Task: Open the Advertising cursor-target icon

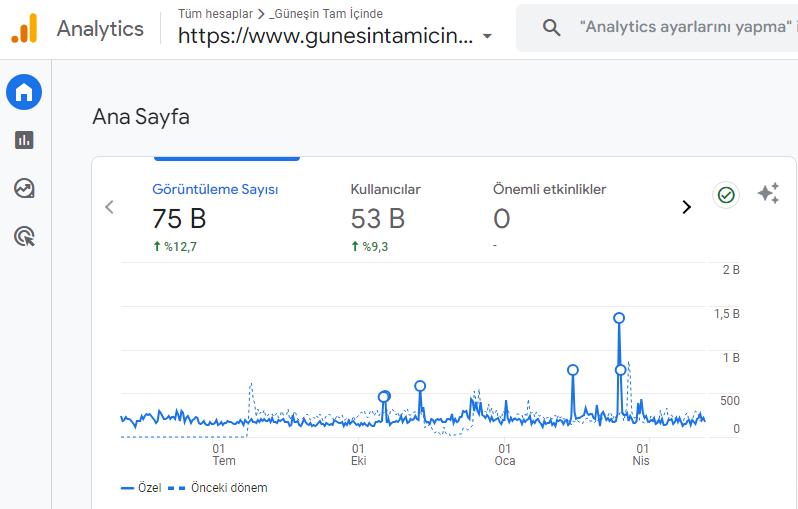Action: (24, 237)
